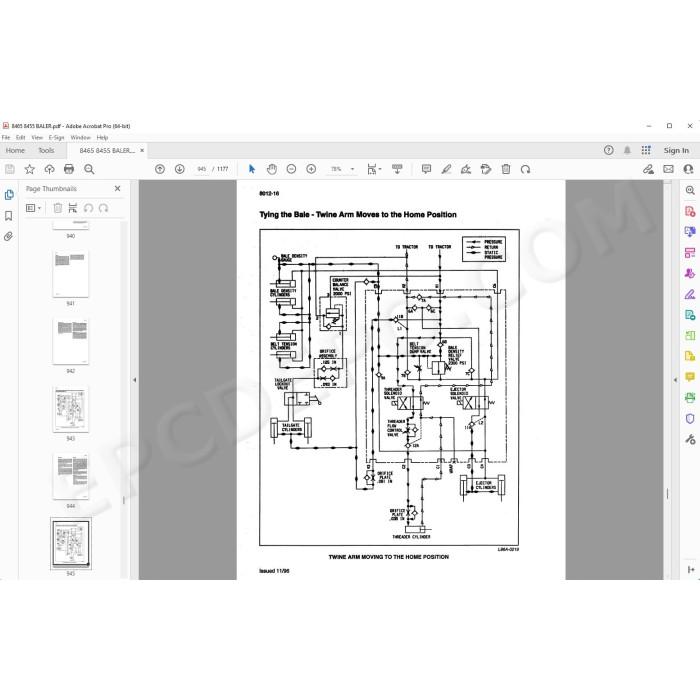Image resolution: width=700 pixels, height=700 pixels.
Task: Show the Page Thumbnails panel icon
Action: [9, 195]
